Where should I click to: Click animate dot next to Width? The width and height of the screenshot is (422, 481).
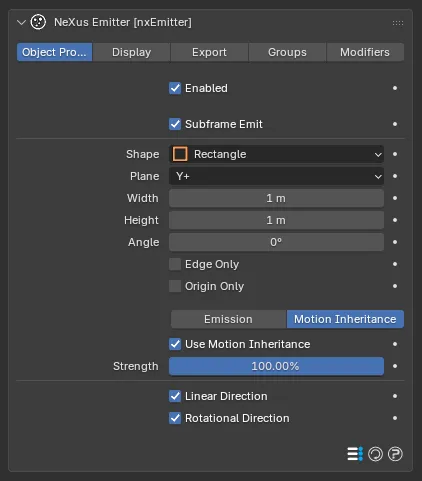tap(395, 198)
